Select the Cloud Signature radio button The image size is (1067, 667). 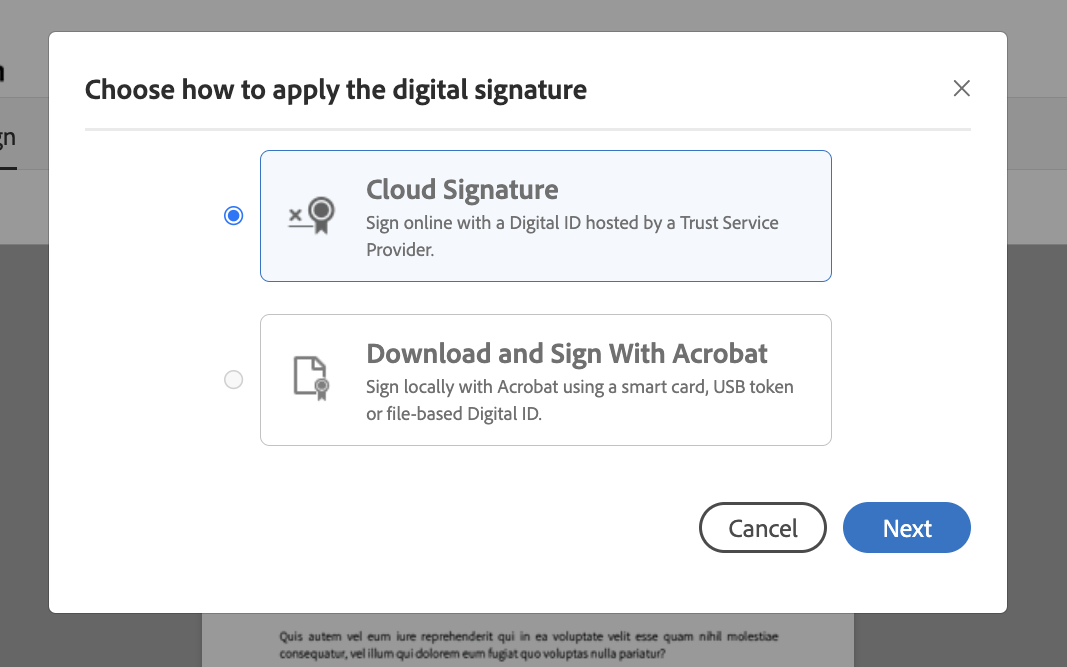coord(233,216)
